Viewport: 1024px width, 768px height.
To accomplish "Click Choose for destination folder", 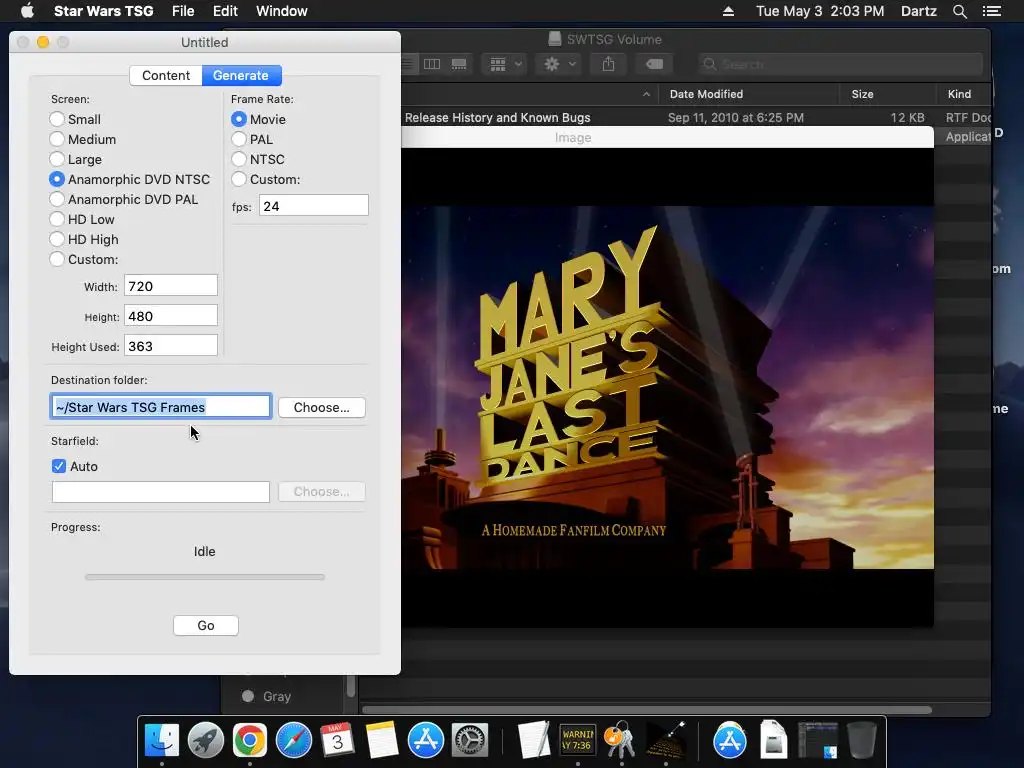I will [321, 407].
